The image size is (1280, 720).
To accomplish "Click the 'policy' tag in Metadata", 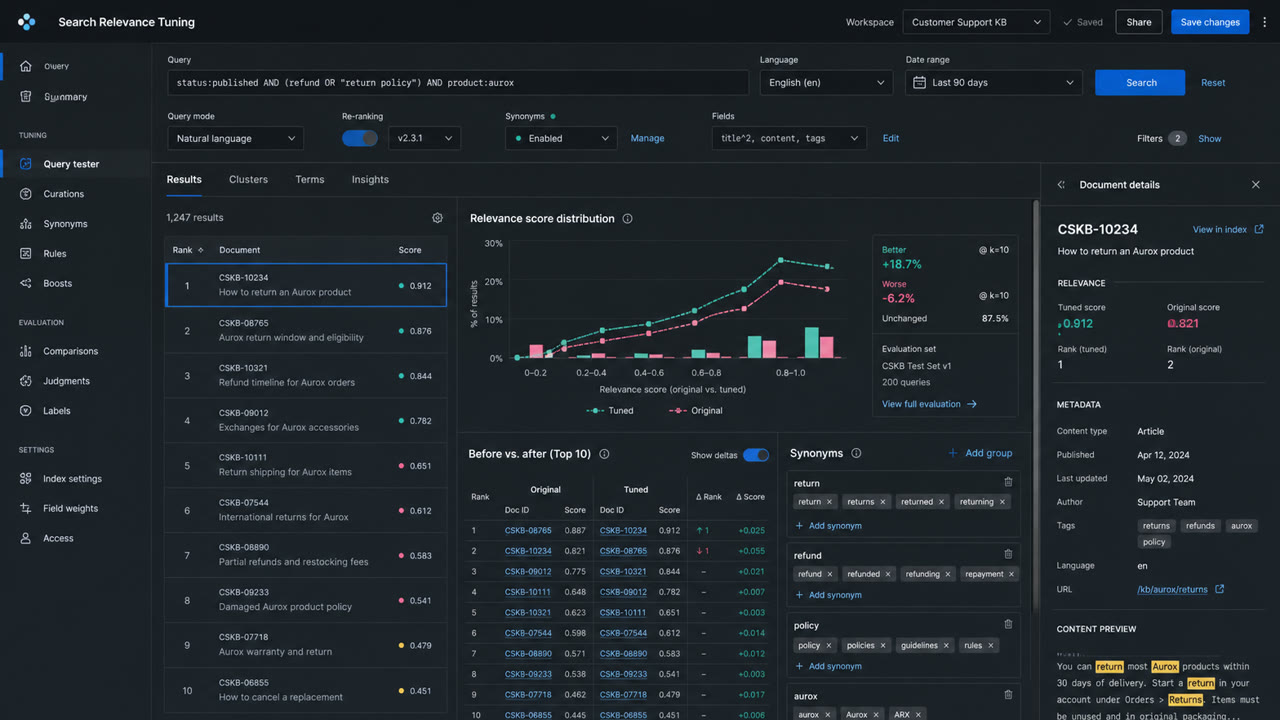I will (x=1154, y=542).
